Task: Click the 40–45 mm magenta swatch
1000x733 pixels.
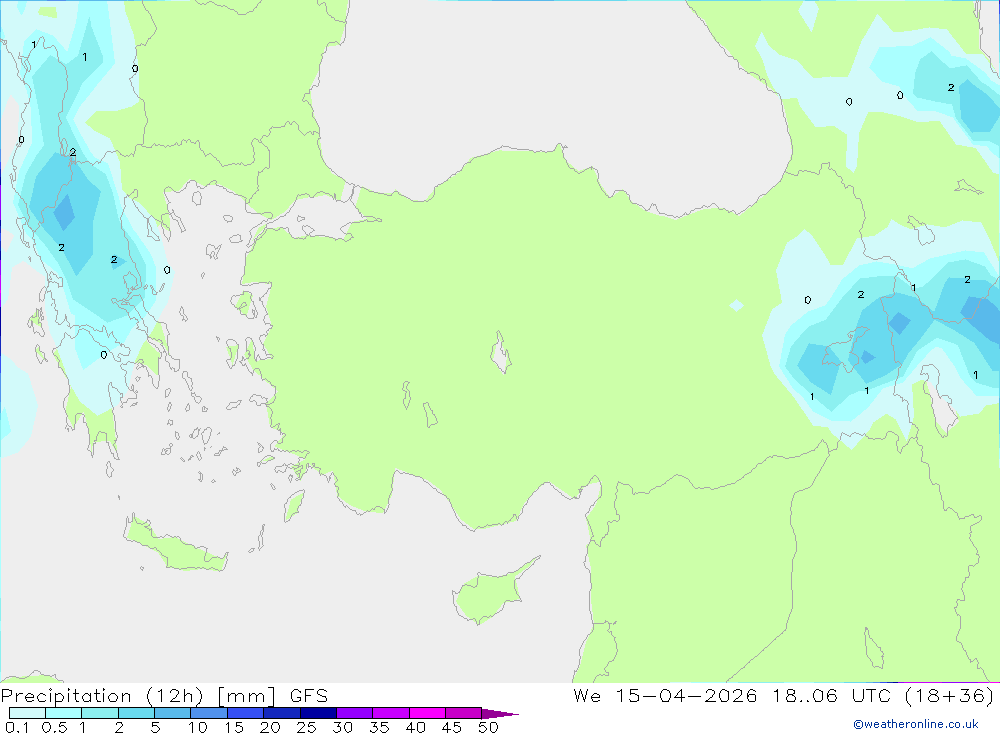Action: (427, 713)
